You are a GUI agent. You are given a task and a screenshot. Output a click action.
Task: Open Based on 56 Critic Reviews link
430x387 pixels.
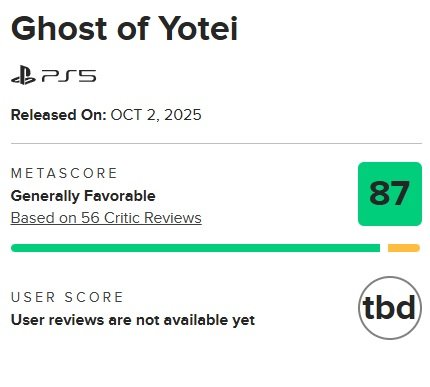click(x=106, y=218)
